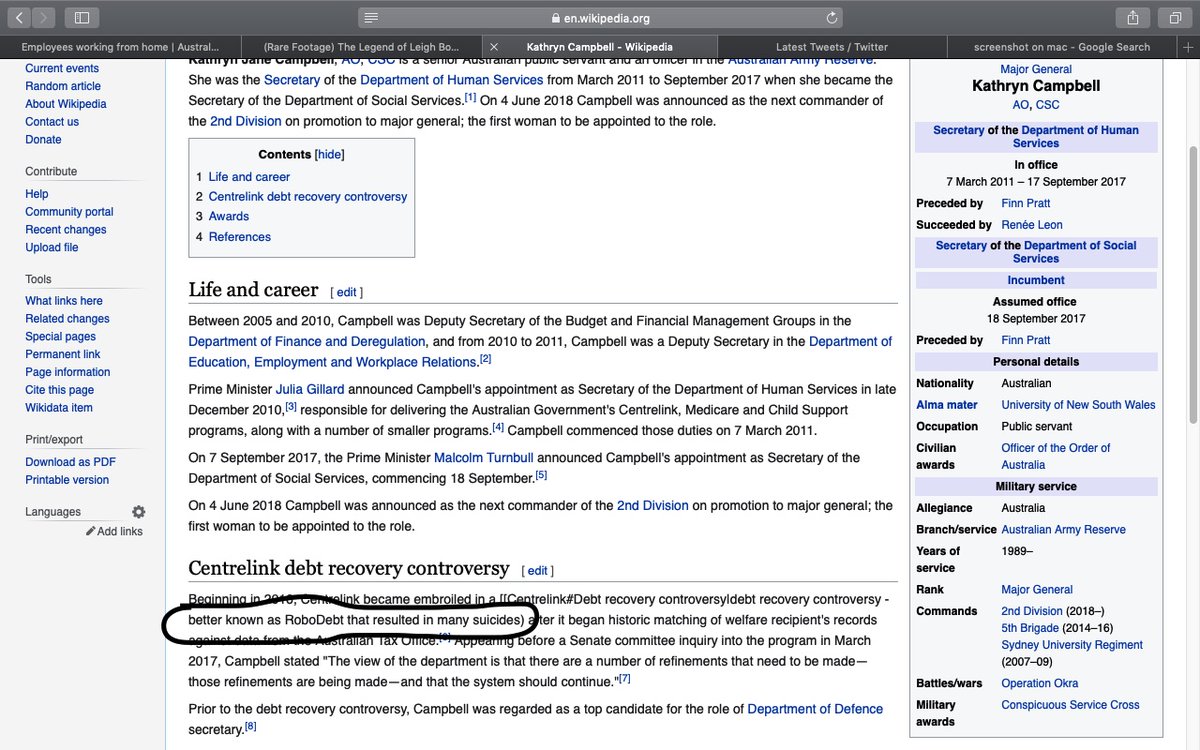Open the Safari Share button
This screenshot has height=750, width=1200.
(1133, 17)
